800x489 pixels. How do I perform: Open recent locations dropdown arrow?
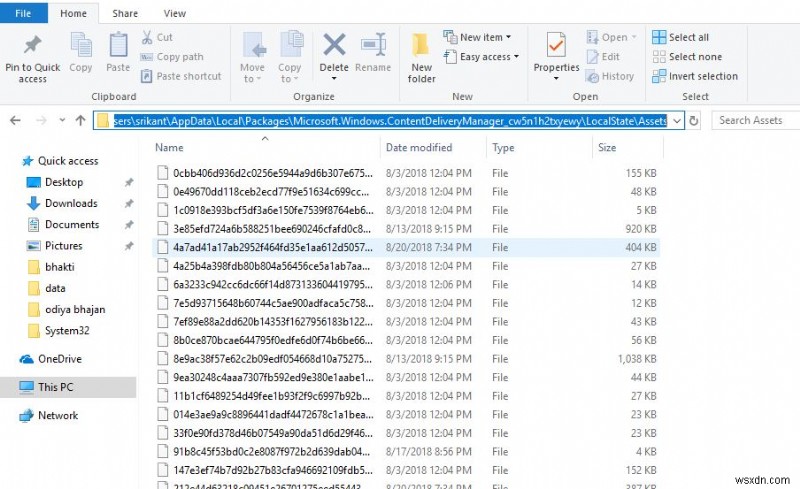(x=62, y=120)
